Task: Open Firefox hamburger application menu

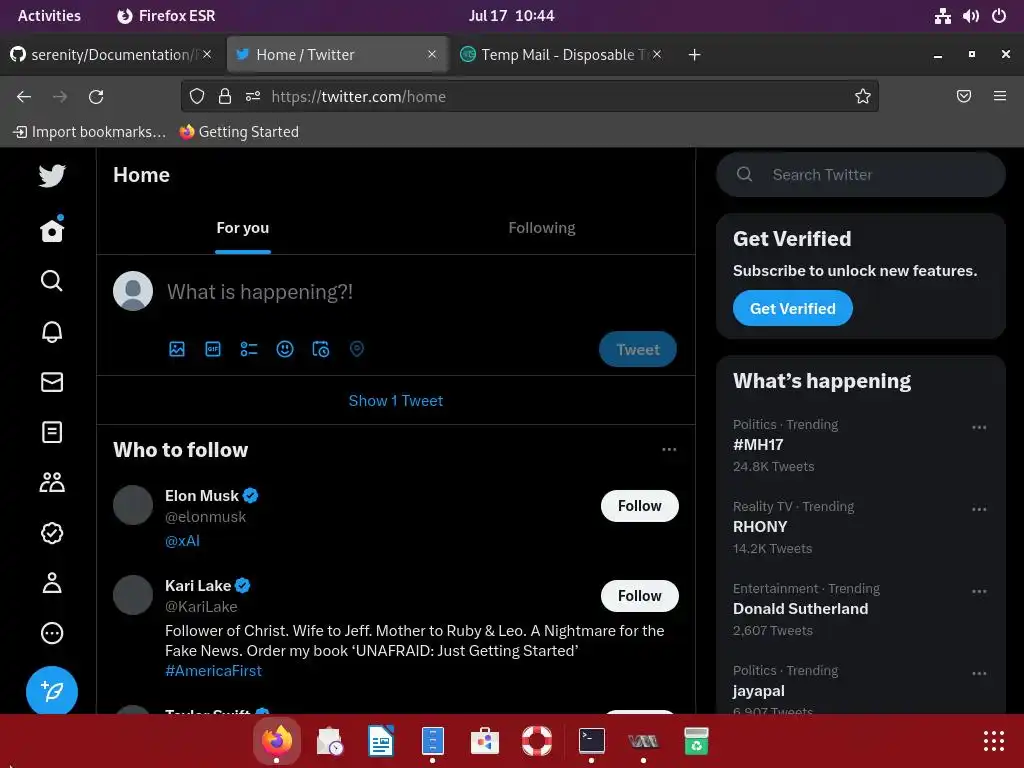Action: point(1000,97)
